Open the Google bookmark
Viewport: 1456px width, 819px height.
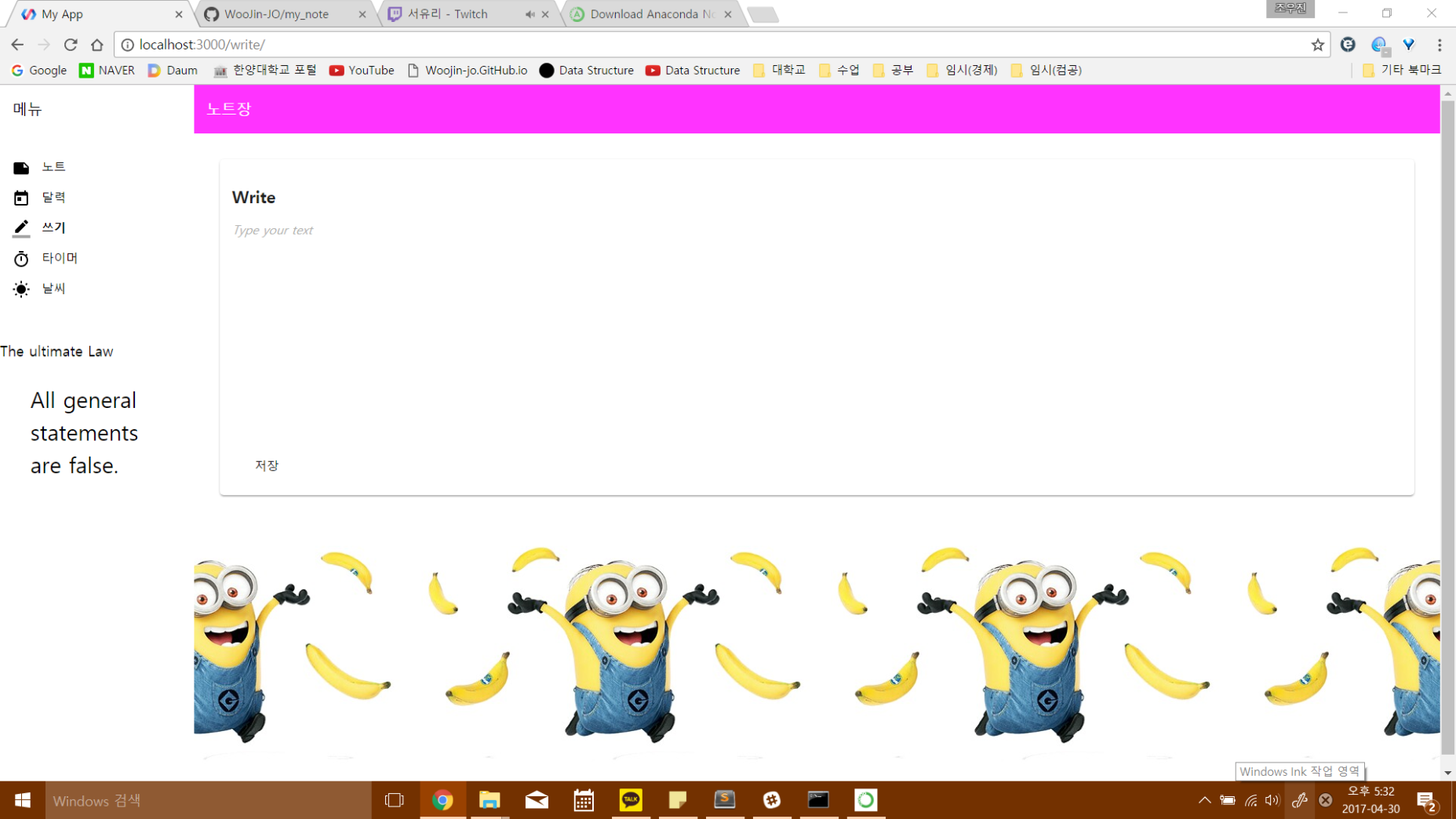pyautogui.click(x=39, y=70)
